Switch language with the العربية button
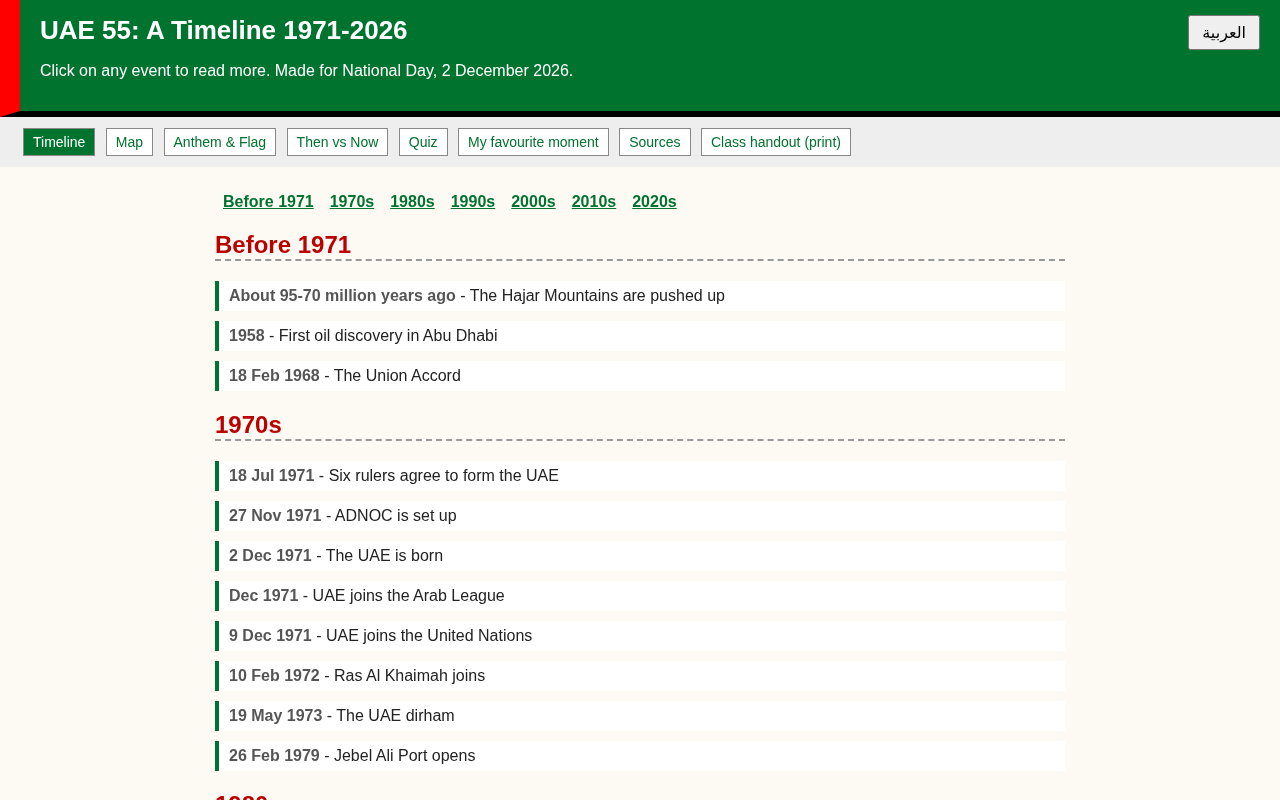Image resolution: width=1280 pixels, height=800 pixels. 1223,32
